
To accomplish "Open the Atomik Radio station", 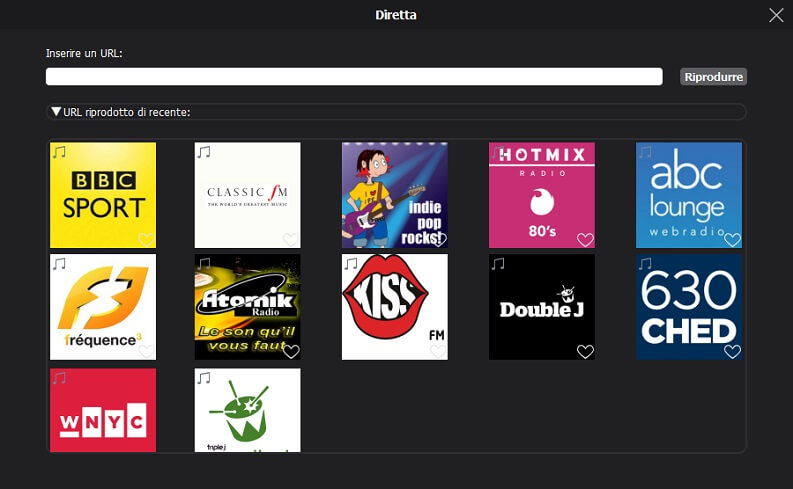I will click(x=247, y=307).
